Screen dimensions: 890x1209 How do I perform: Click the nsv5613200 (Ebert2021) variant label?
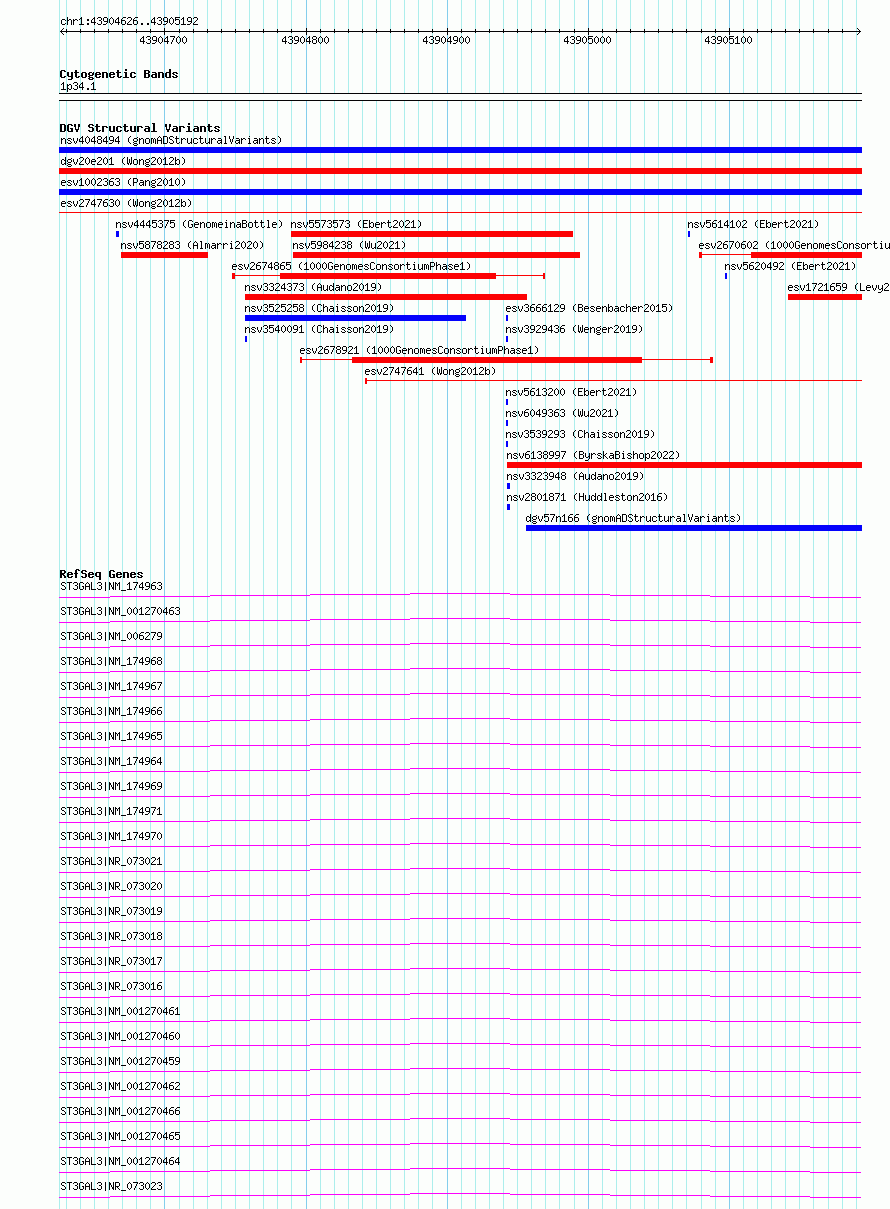point(571,392)
